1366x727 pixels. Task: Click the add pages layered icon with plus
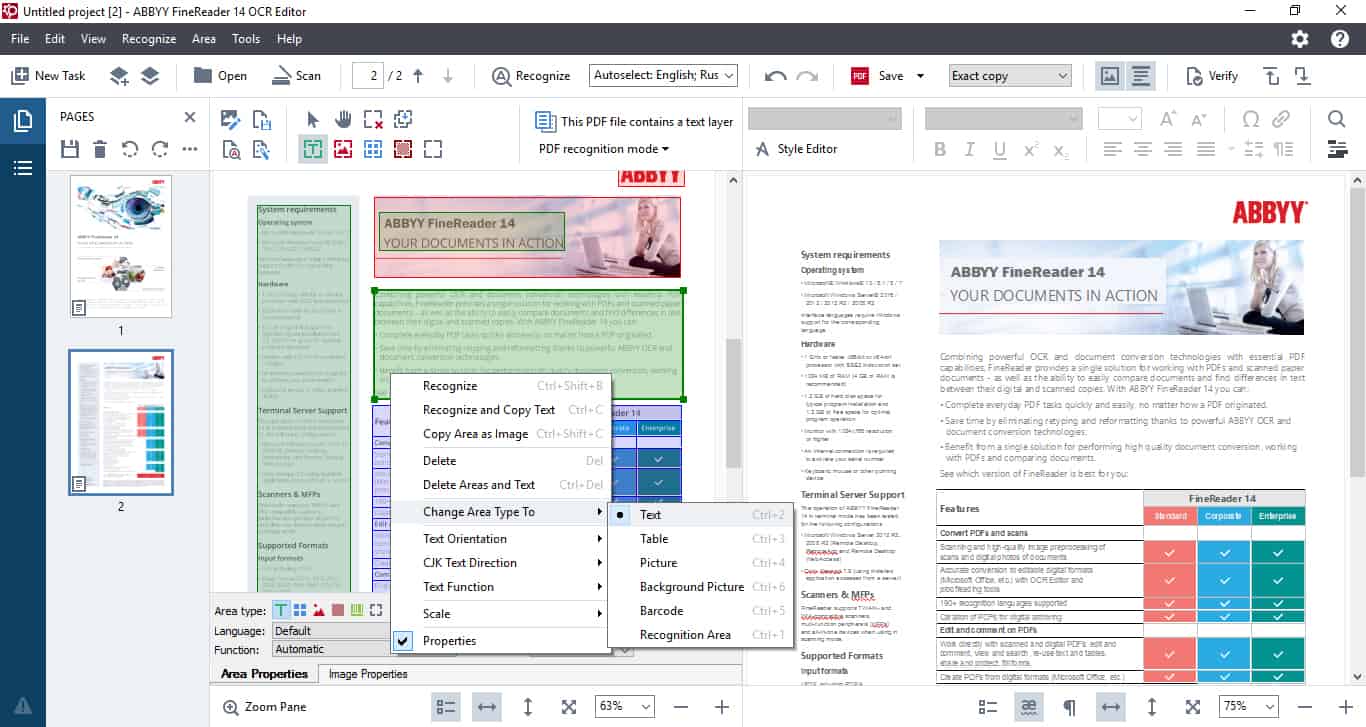click(x=119, y=76)
